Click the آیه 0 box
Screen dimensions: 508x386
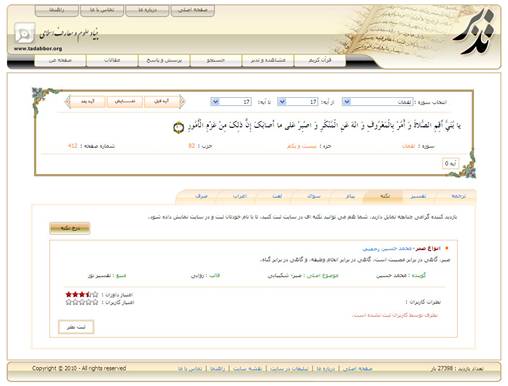(x=450, y=164)
